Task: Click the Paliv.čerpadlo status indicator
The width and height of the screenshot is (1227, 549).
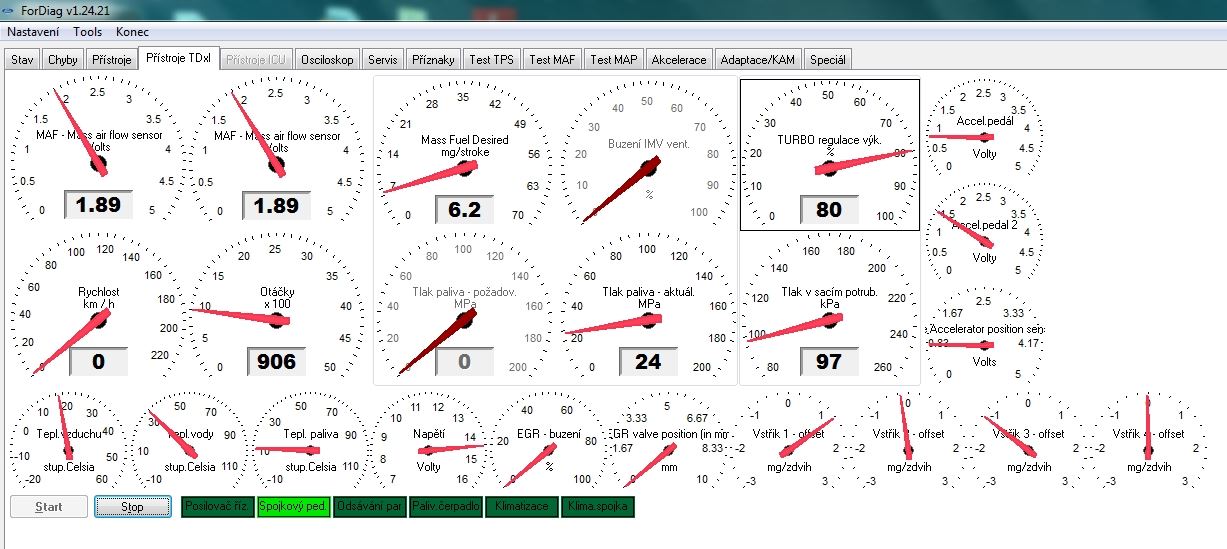Action: pyautogui.click(x=445, y=507)
